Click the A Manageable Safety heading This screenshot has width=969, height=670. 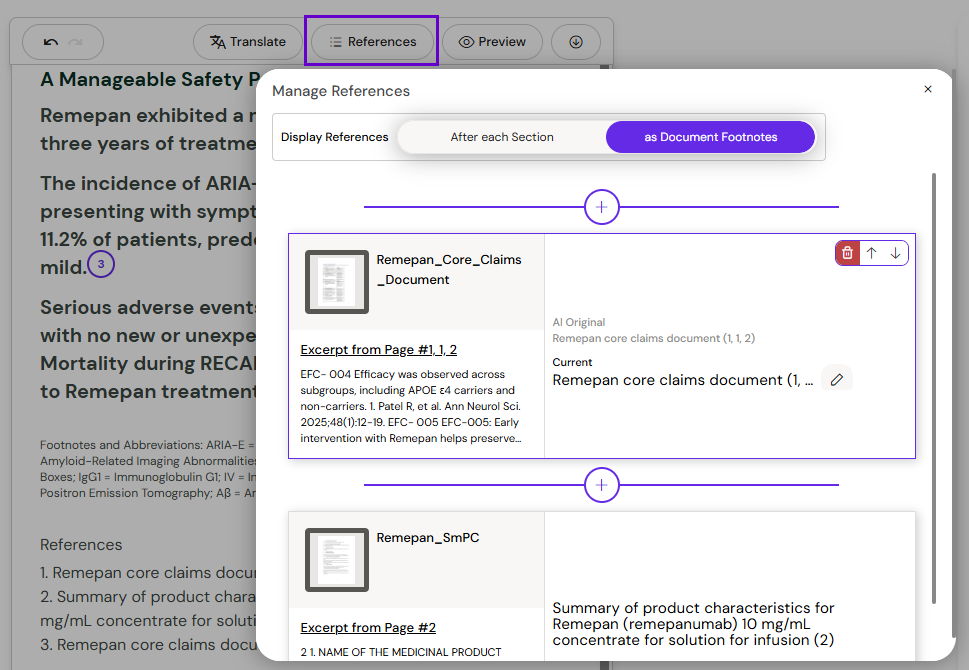150,80
